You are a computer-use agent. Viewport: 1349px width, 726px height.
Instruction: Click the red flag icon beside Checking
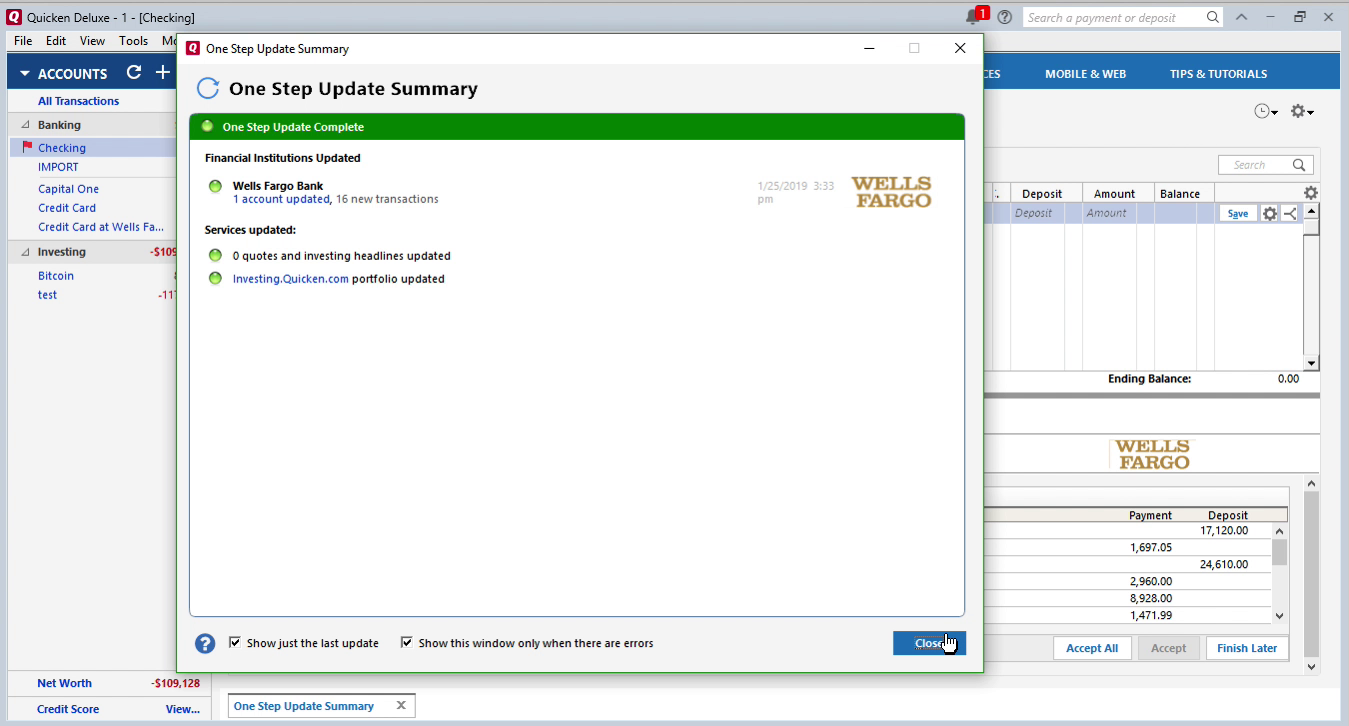click(27, 147)
